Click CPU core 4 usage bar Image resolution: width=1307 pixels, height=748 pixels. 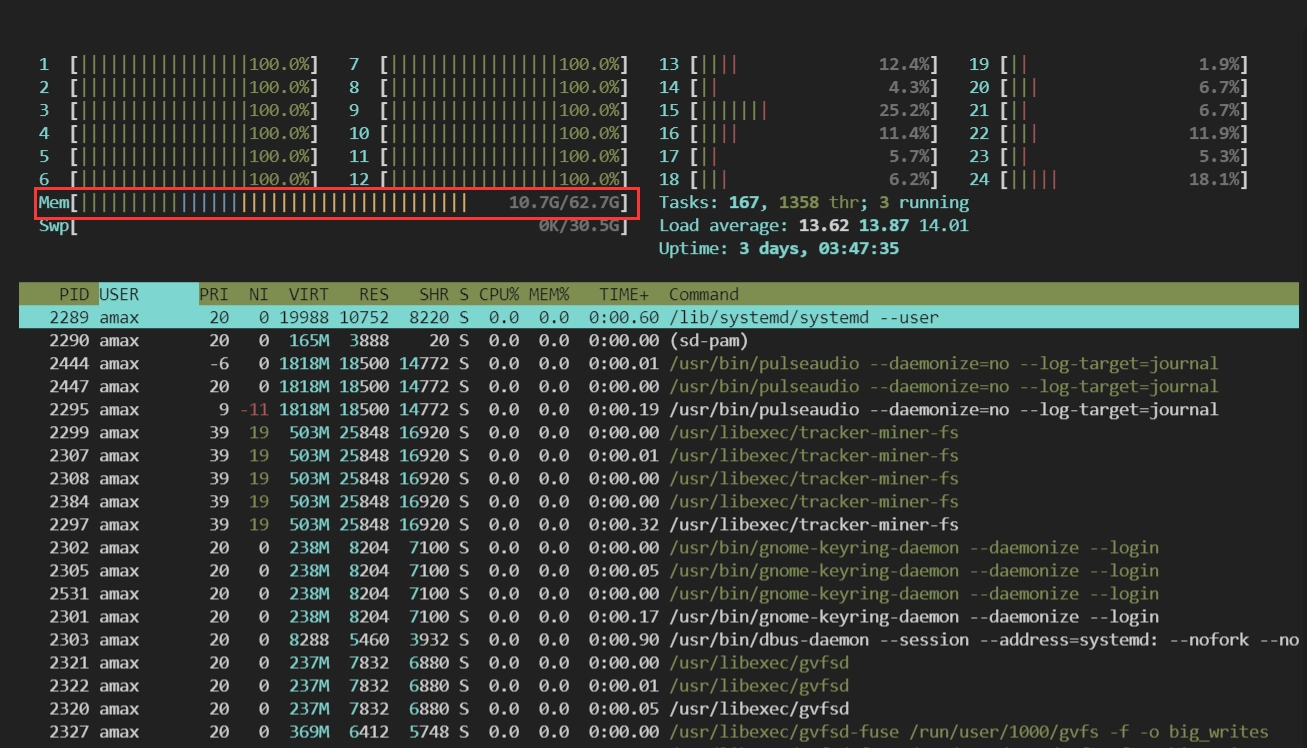click(x=179, y=133)
